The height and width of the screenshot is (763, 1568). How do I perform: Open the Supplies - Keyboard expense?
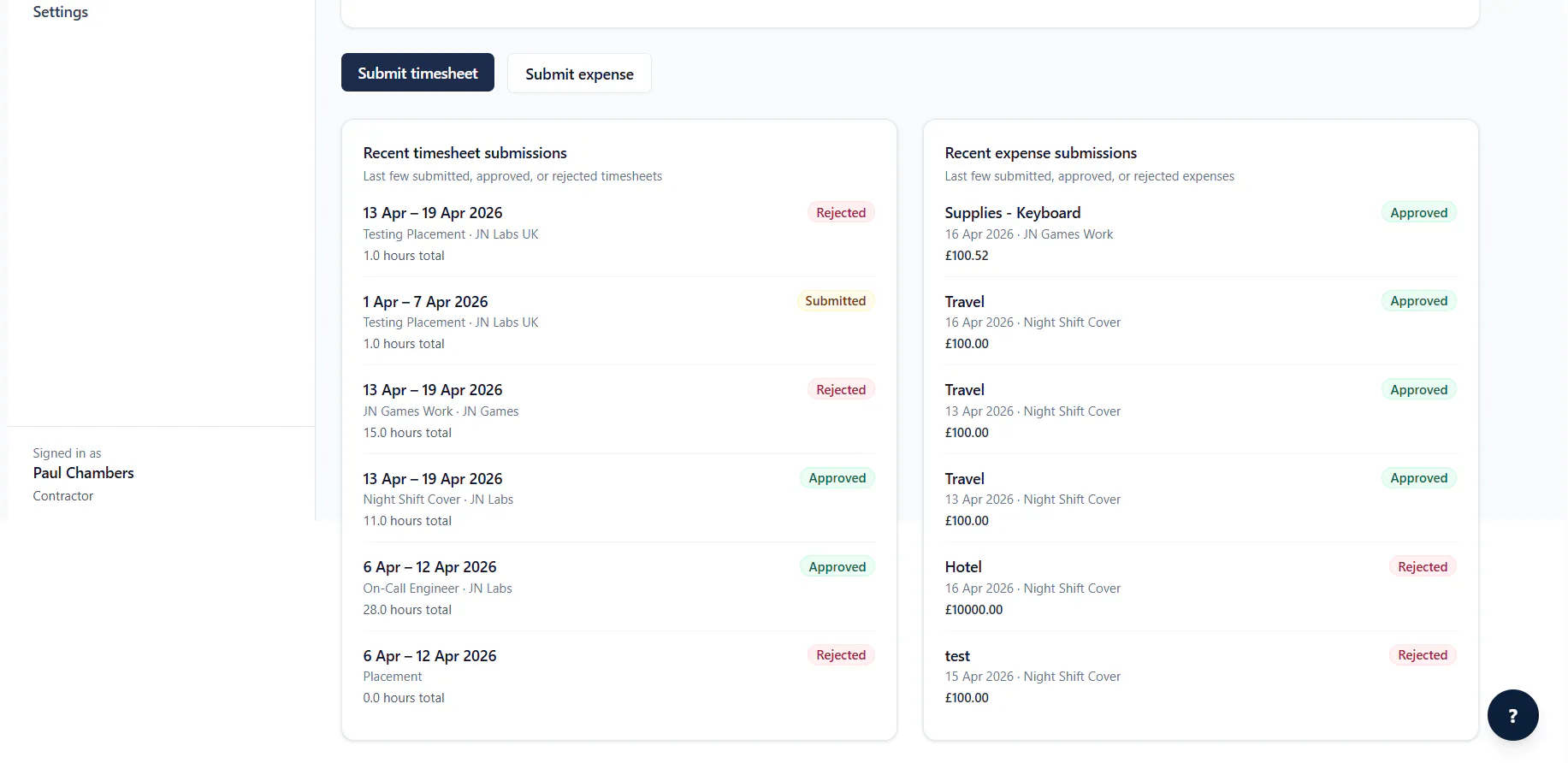tap(1200, 234)
